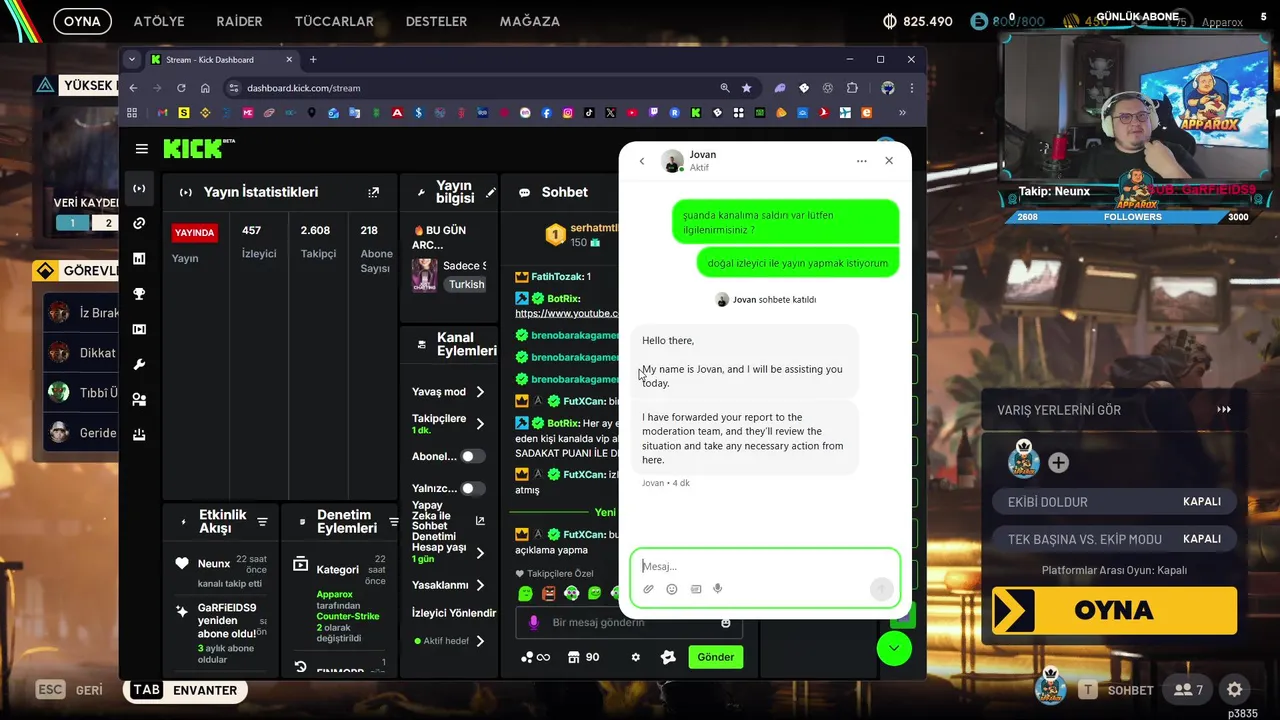
Task: Open more options in Jovan chat header
Action: click(861, 161)
